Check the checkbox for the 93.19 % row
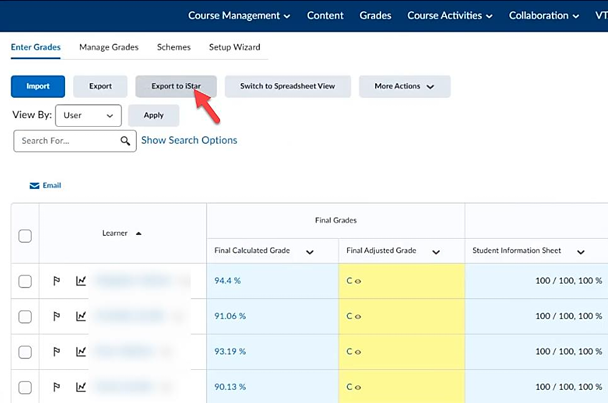The image size is (608, 403). point(25,352)
